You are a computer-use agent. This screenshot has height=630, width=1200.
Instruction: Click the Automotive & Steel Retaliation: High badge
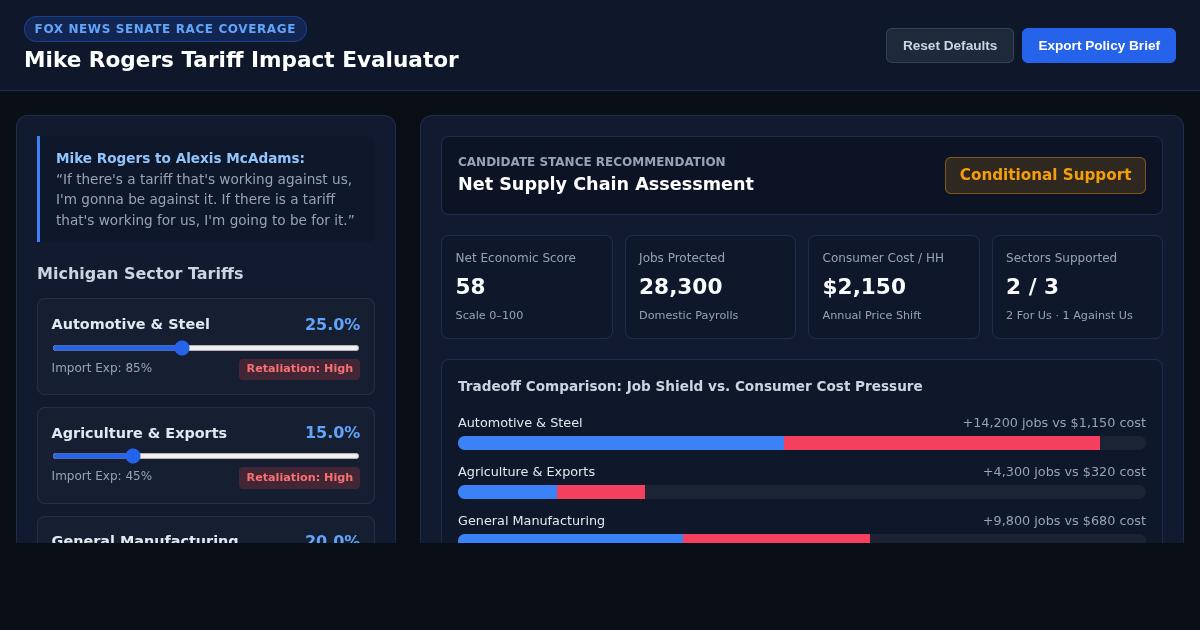[299, 369]
